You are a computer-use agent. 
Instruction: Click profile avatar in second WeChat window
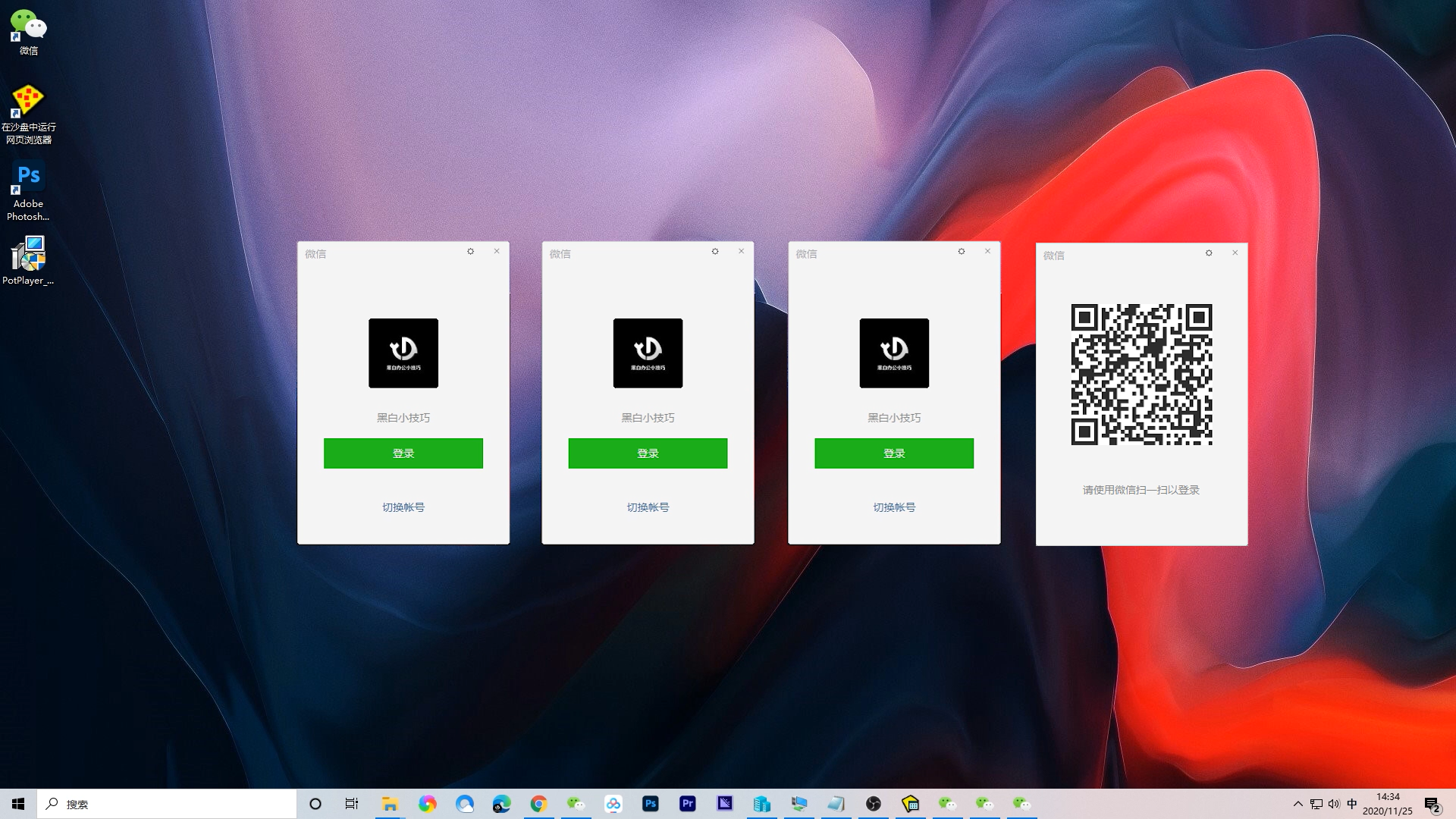tap(648, 353)
